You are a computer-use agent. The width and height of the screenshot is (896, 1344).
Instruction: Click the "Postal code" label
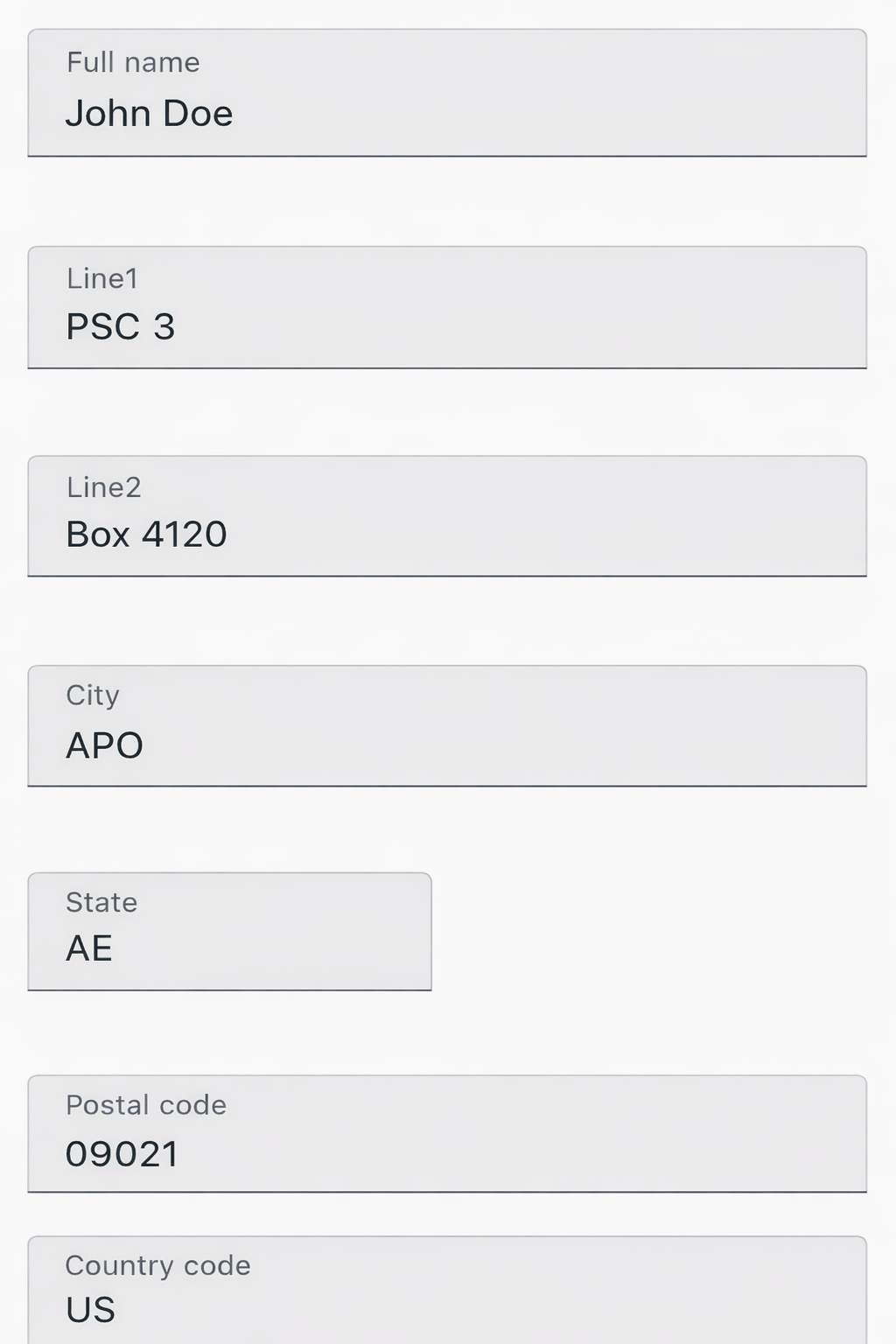(146, 1105)
